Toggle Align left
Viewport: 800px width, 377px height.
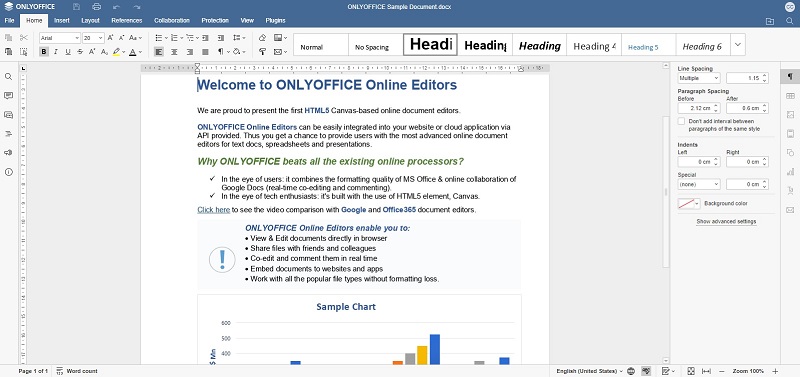[x=159, y=52]
